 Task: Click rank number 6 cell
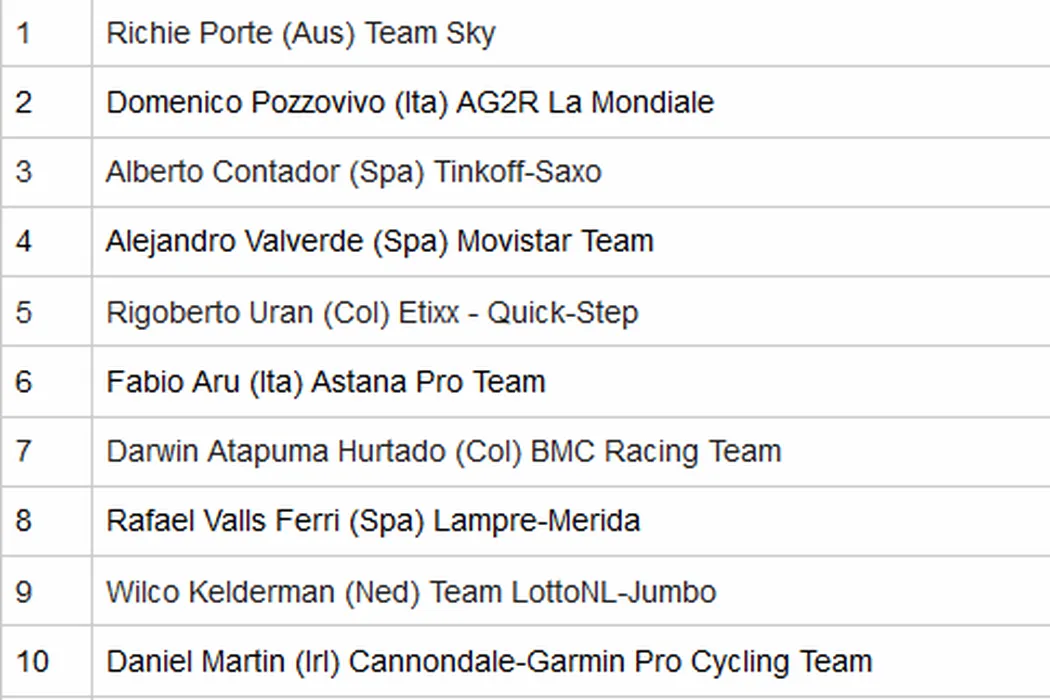point(24,382)
